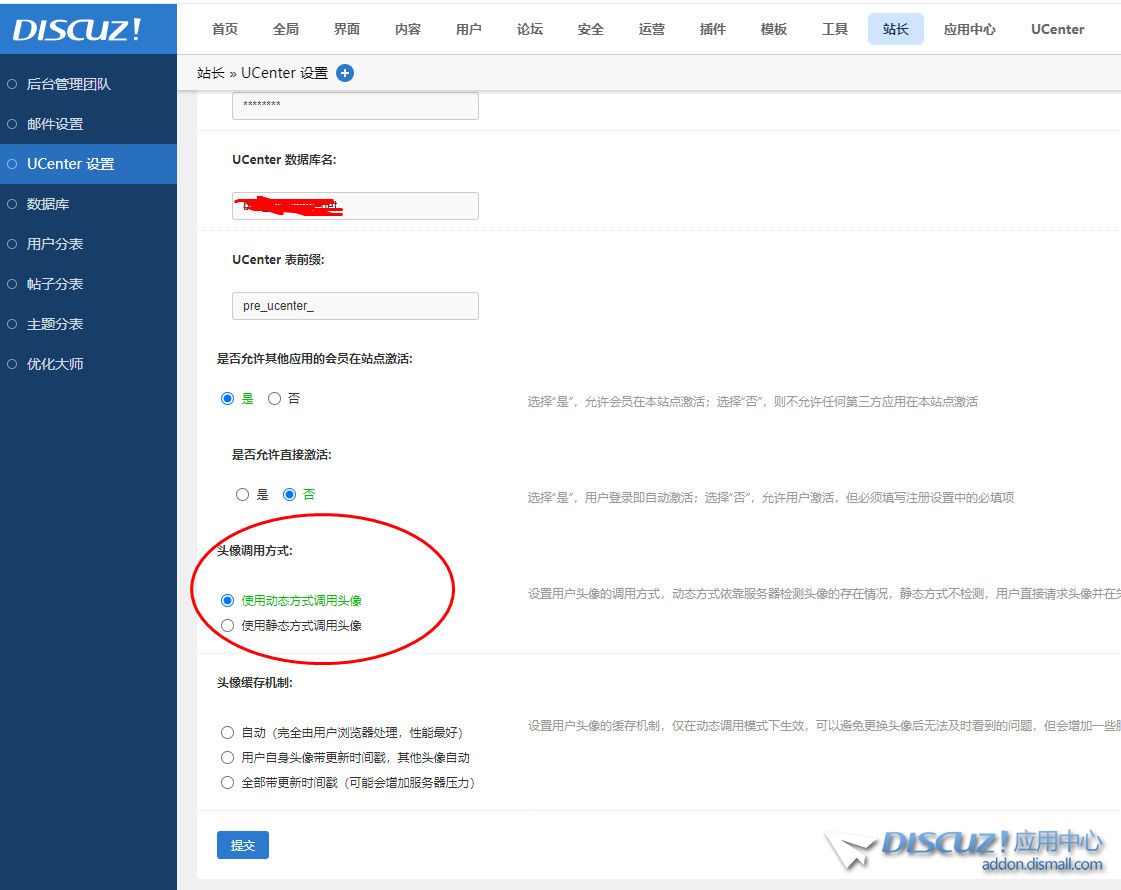Click the UCenter 数据库名 input field
The image size is (1121, 890).
(355, 206)
